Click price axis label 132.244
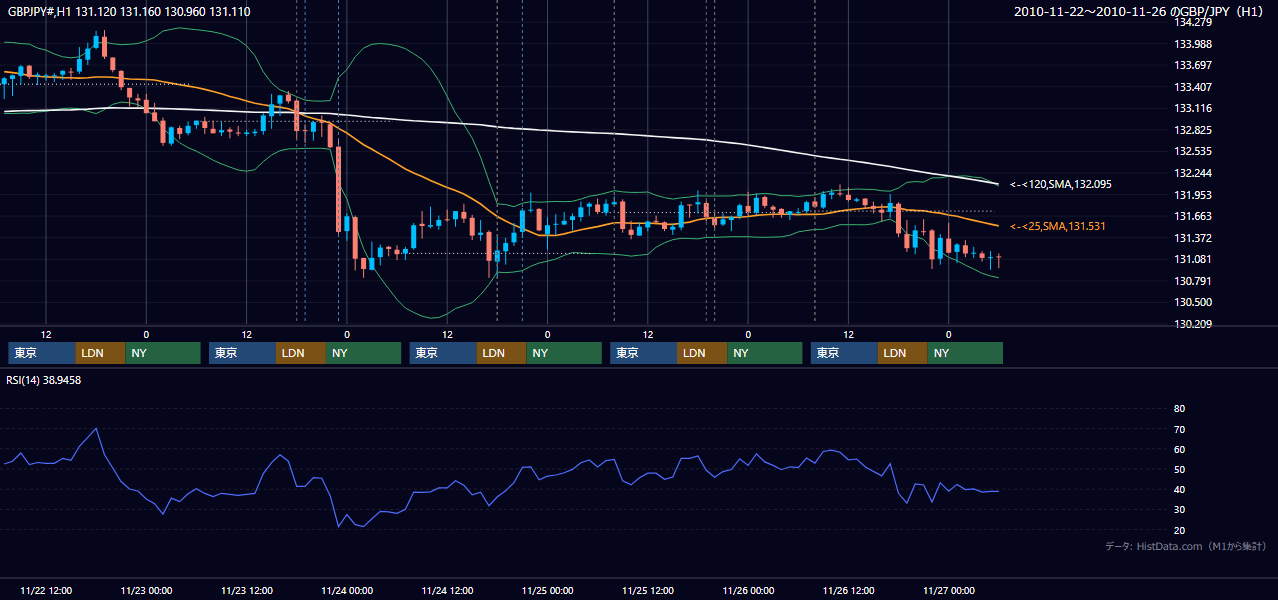This screenshot has height=600, width=1278. click(x=1192, y=173)
